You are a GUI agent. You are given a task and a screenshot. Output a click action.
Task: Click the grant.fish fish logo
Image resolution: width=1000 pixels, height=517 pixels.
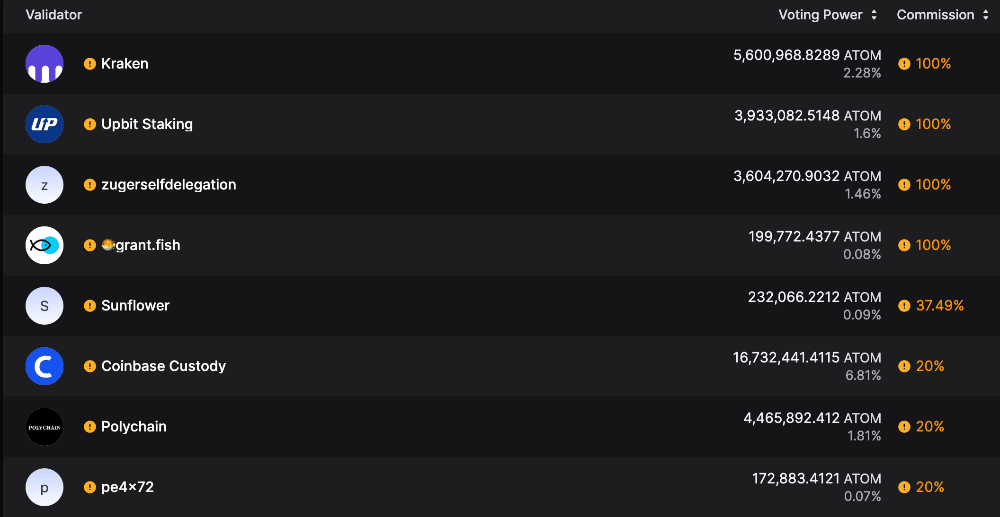tap(45, 245)
